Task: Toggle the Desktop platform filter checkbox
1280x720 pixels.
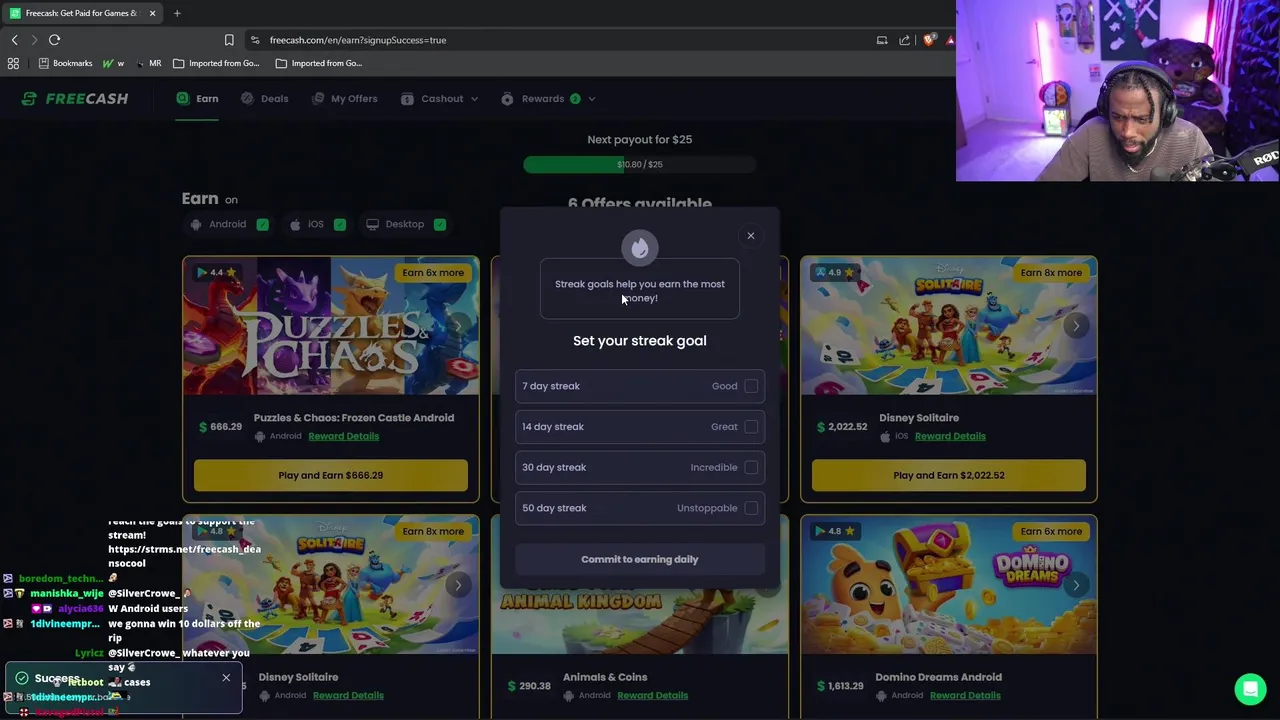Action: coord(440,224)
